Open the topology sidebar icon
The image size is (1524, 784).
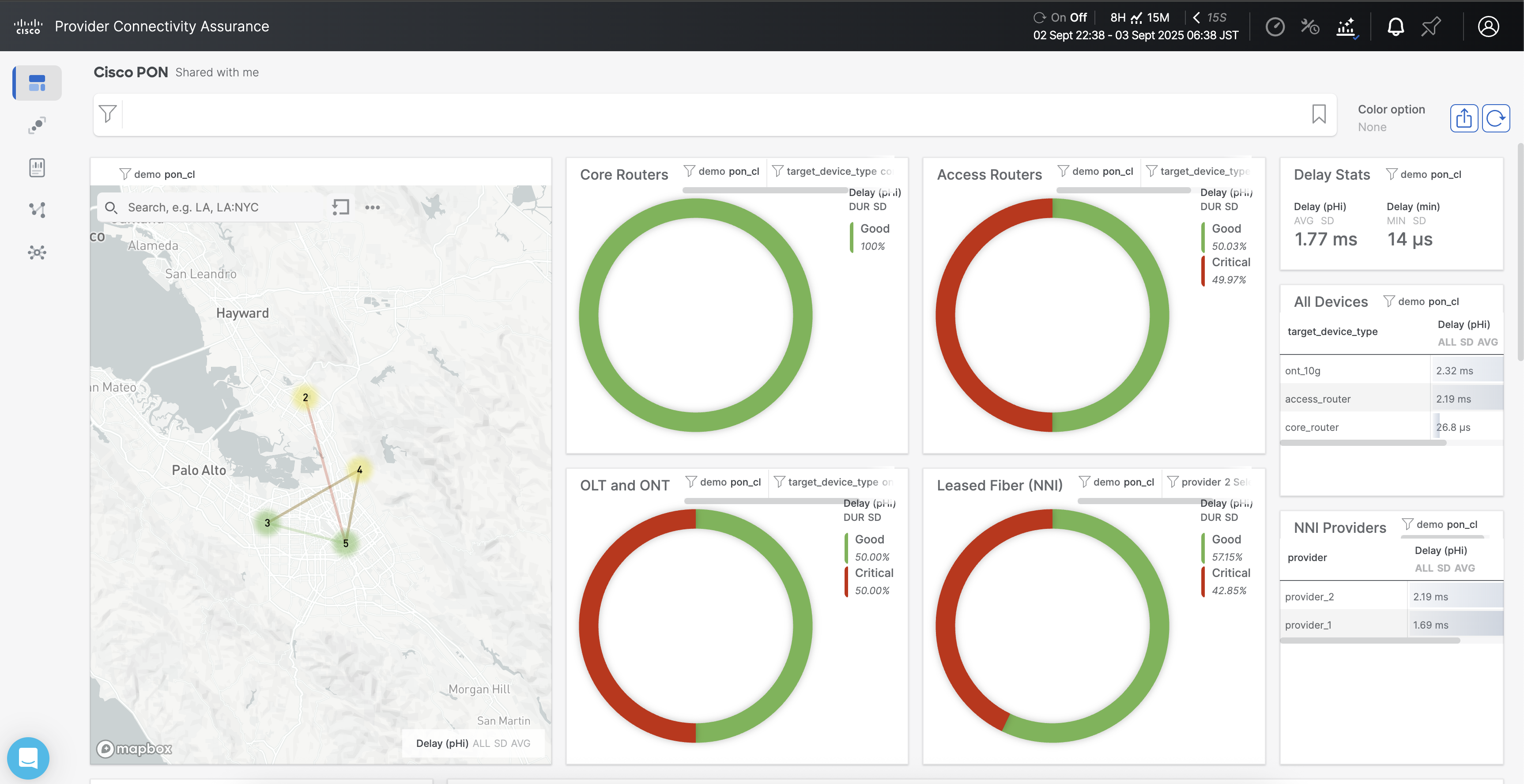[x=37, y=209]
